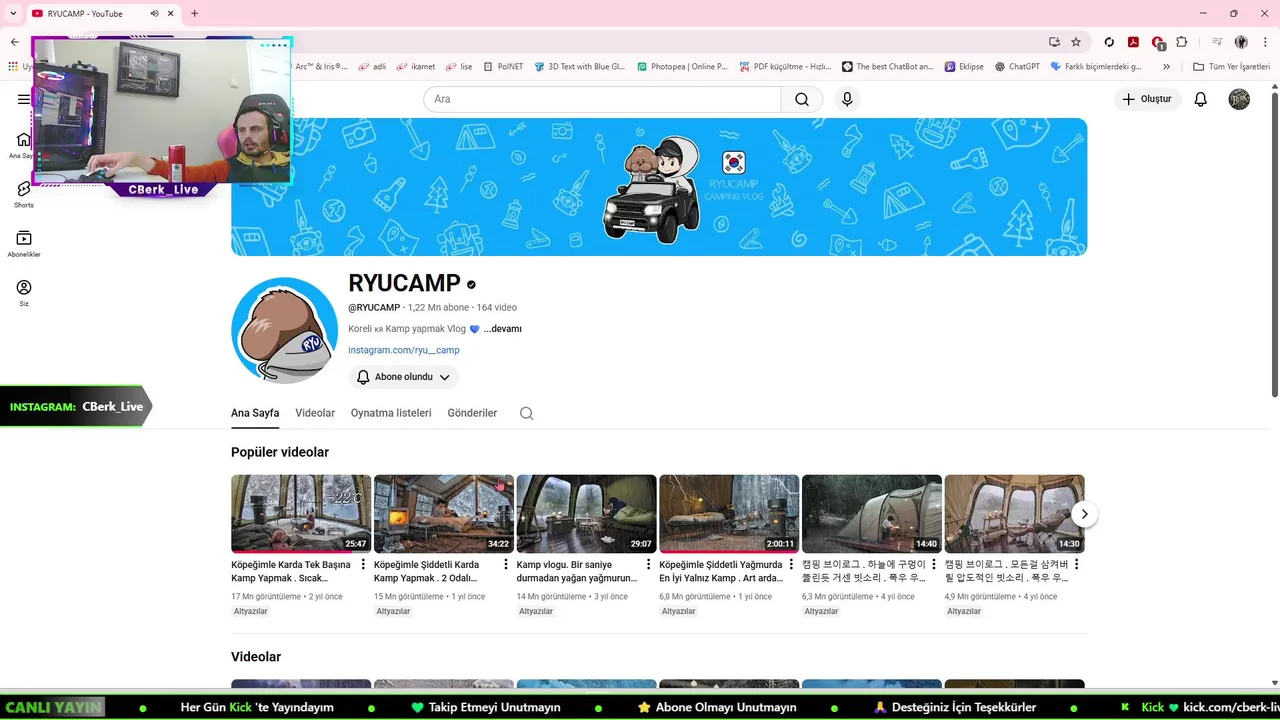The height and width of the screenshot is (720, 1280).
Task: Open a new browser tab
Action: 194,13
